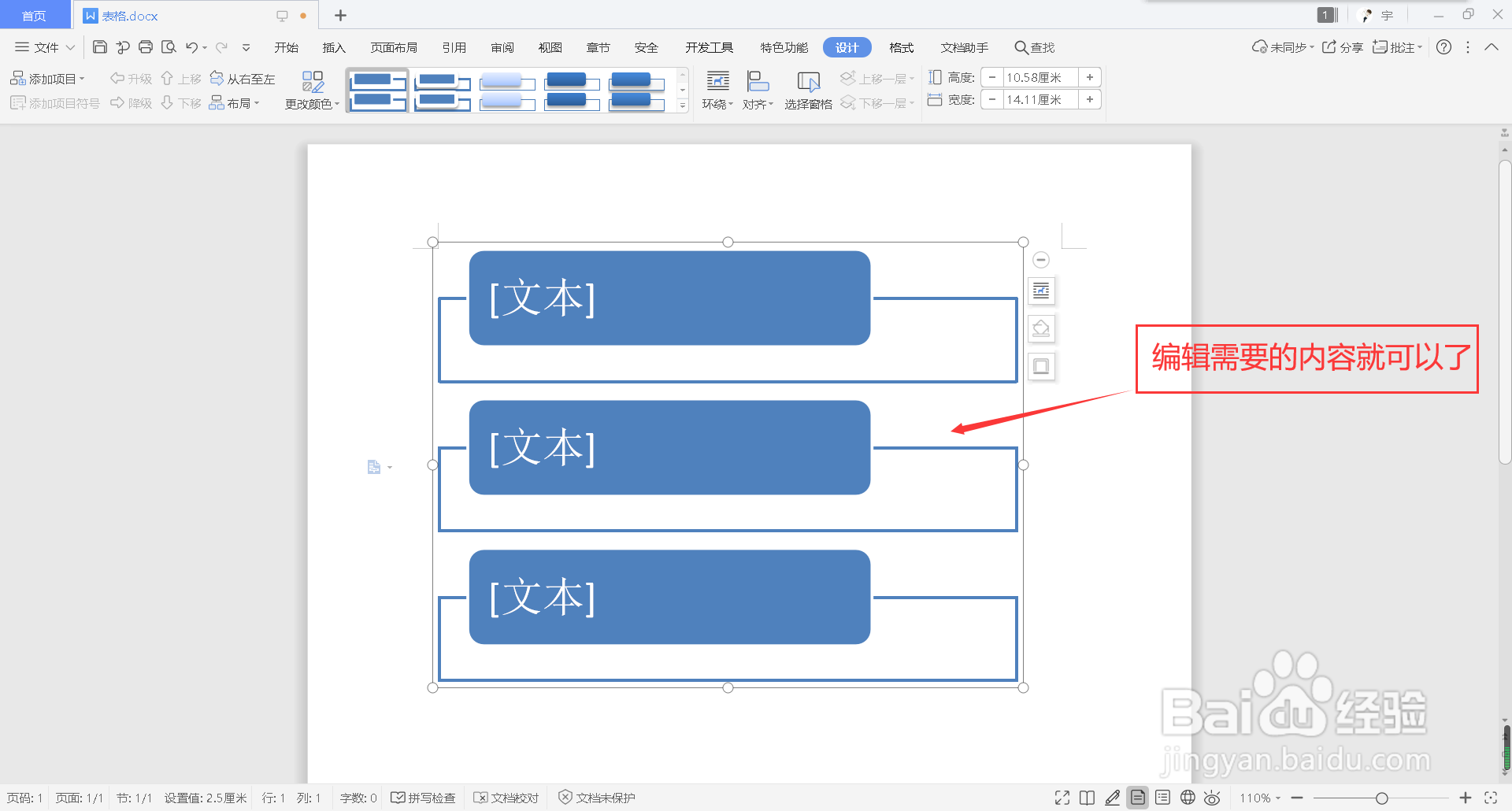Open Change Color (更改颜色) dropdown

click(312, 91)
